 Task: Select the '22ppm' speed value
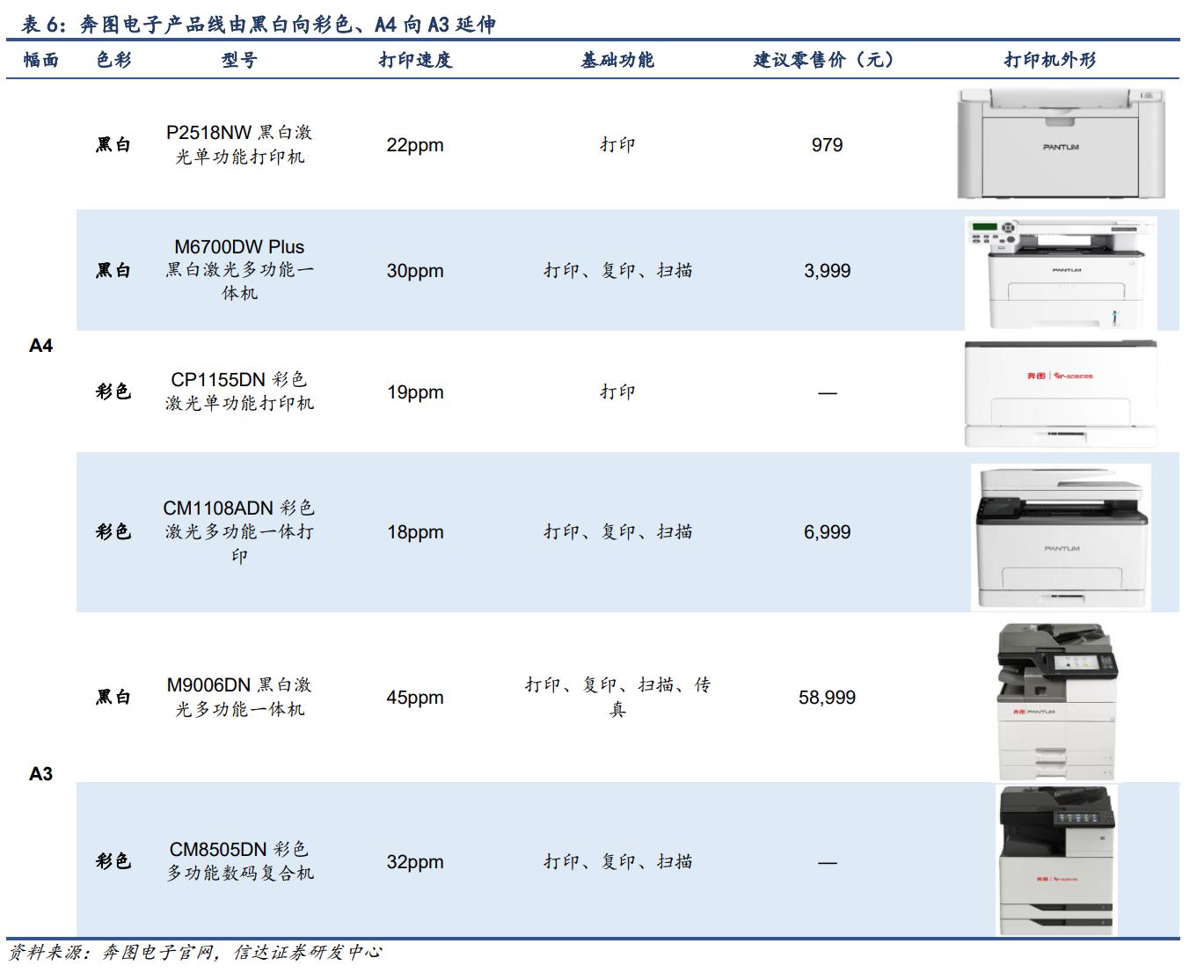[415, 145]
